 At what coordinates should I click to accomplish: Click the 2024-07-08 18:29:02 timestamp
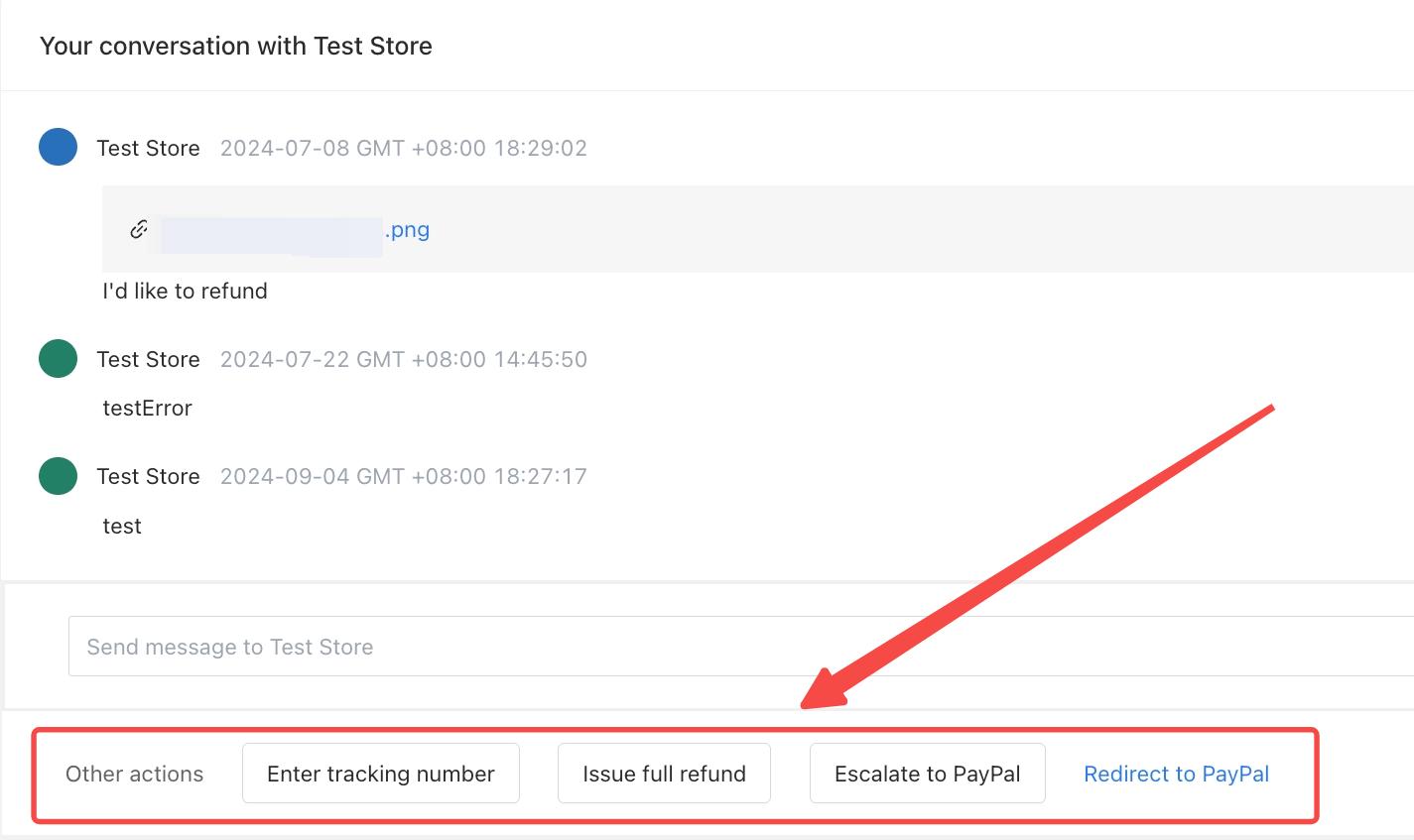point(404,148)
